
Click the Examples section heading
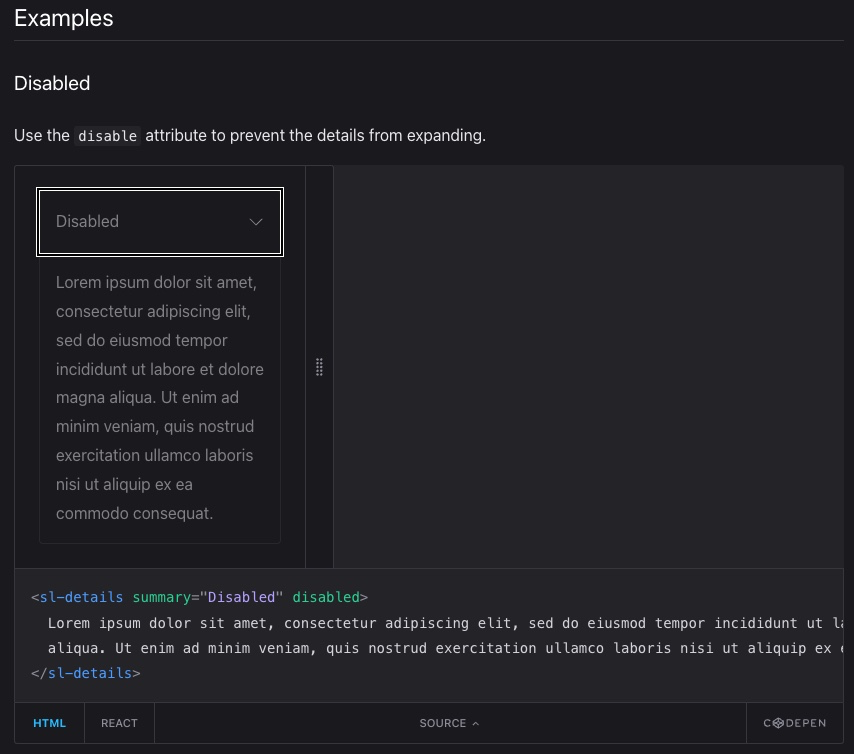(x=63, y=18)
